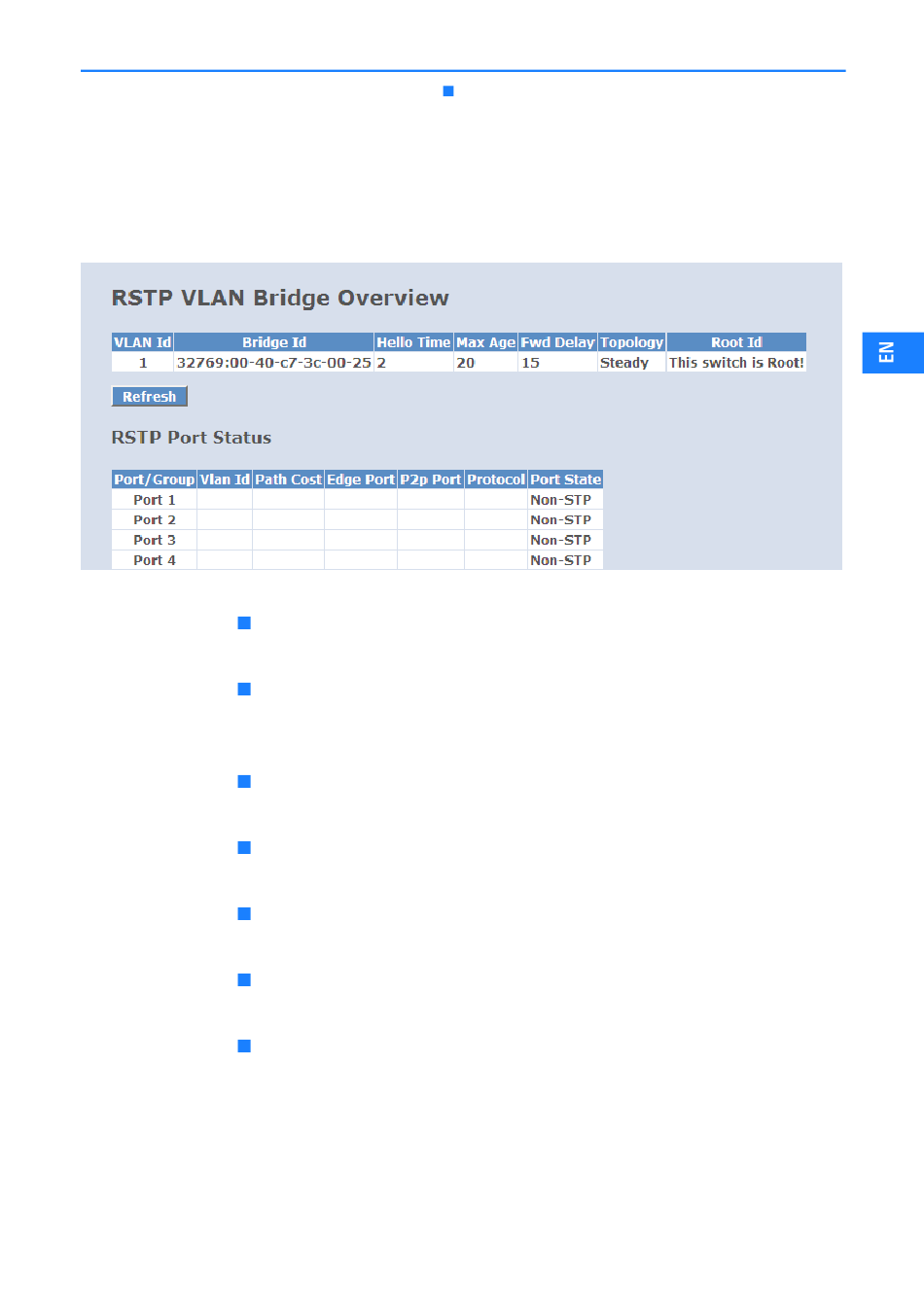Select the Port 4 row label
This screenshot has height=1314, width=924.
[x=155, y=560]
